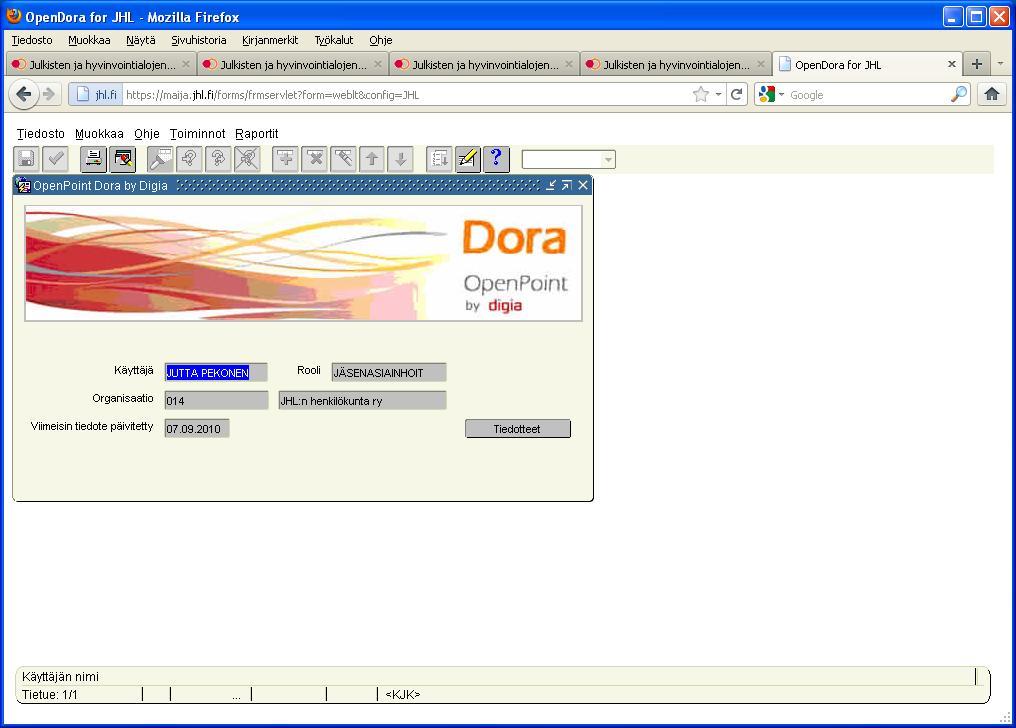Click the Käyttäjä field with JUTTA PEKONEN
Screen dimensions: 1016x728
[x=216, y=372]
